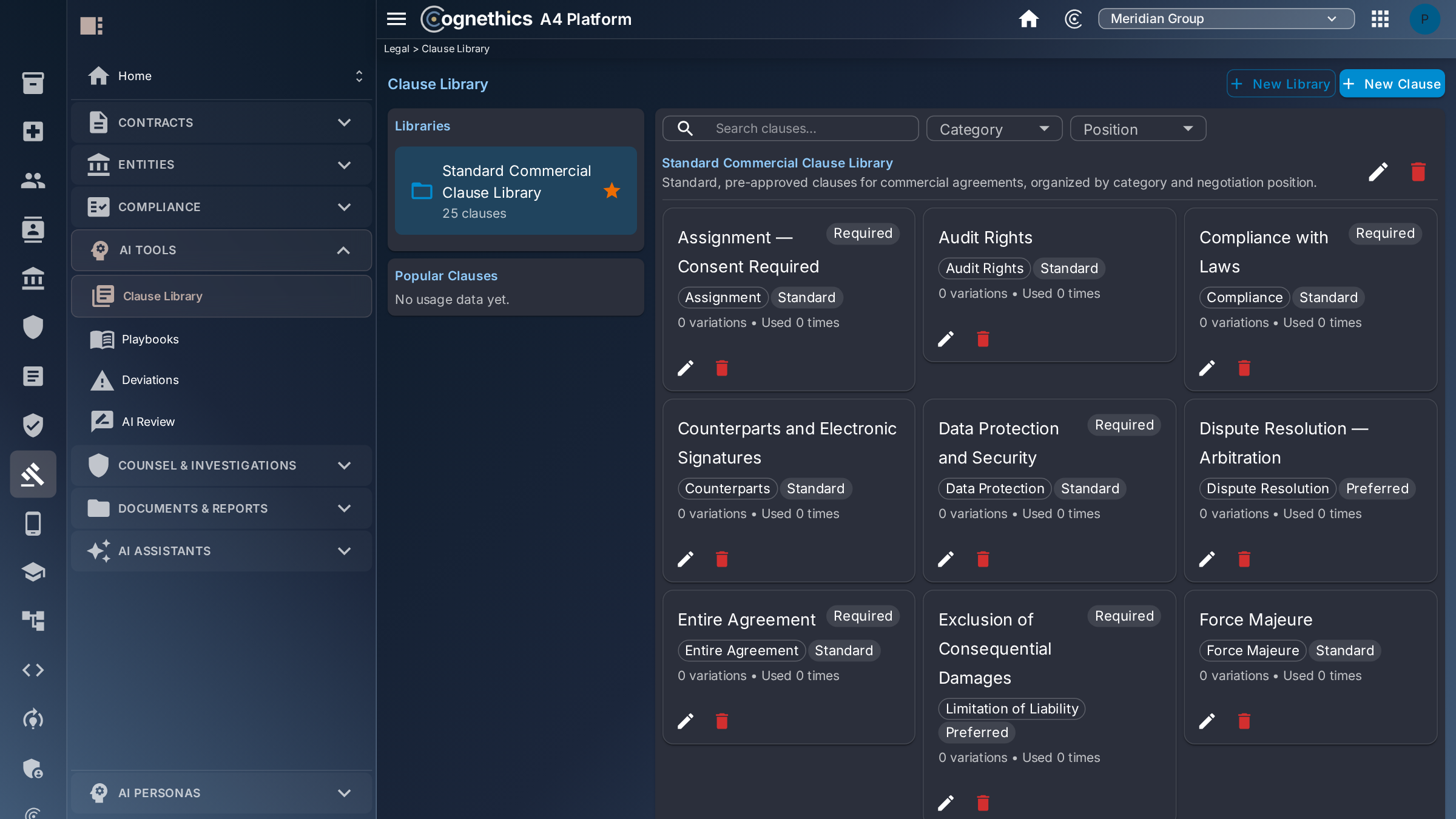Viewport: 1456px width, 819px height.
Task: Open the graduation cap icon in the left rail
Action: tap(33, 571)
